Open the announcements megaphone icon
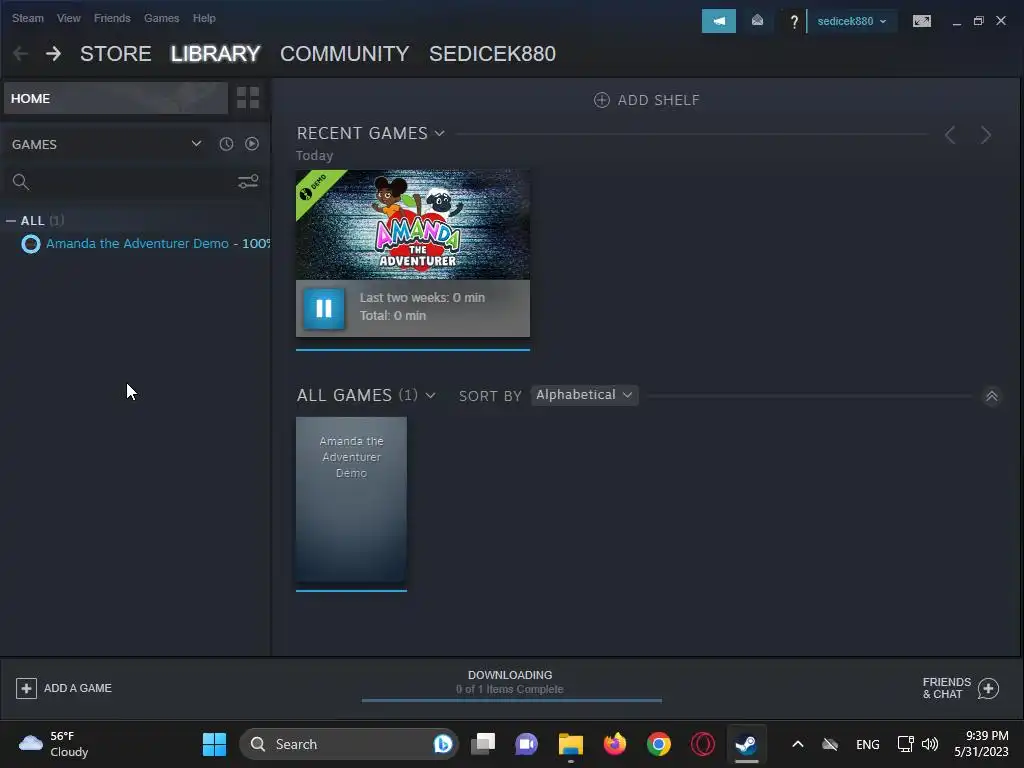The height and width of the screenshot is (768, 1024). pyautogui.click(x=718, y=21)
